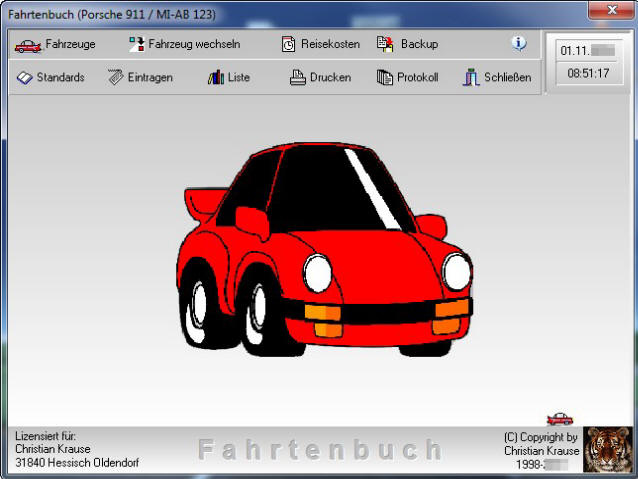Viewport: 638px width, 479px height.
Task: Start Backup via its text label
Action: click(420, 44)
